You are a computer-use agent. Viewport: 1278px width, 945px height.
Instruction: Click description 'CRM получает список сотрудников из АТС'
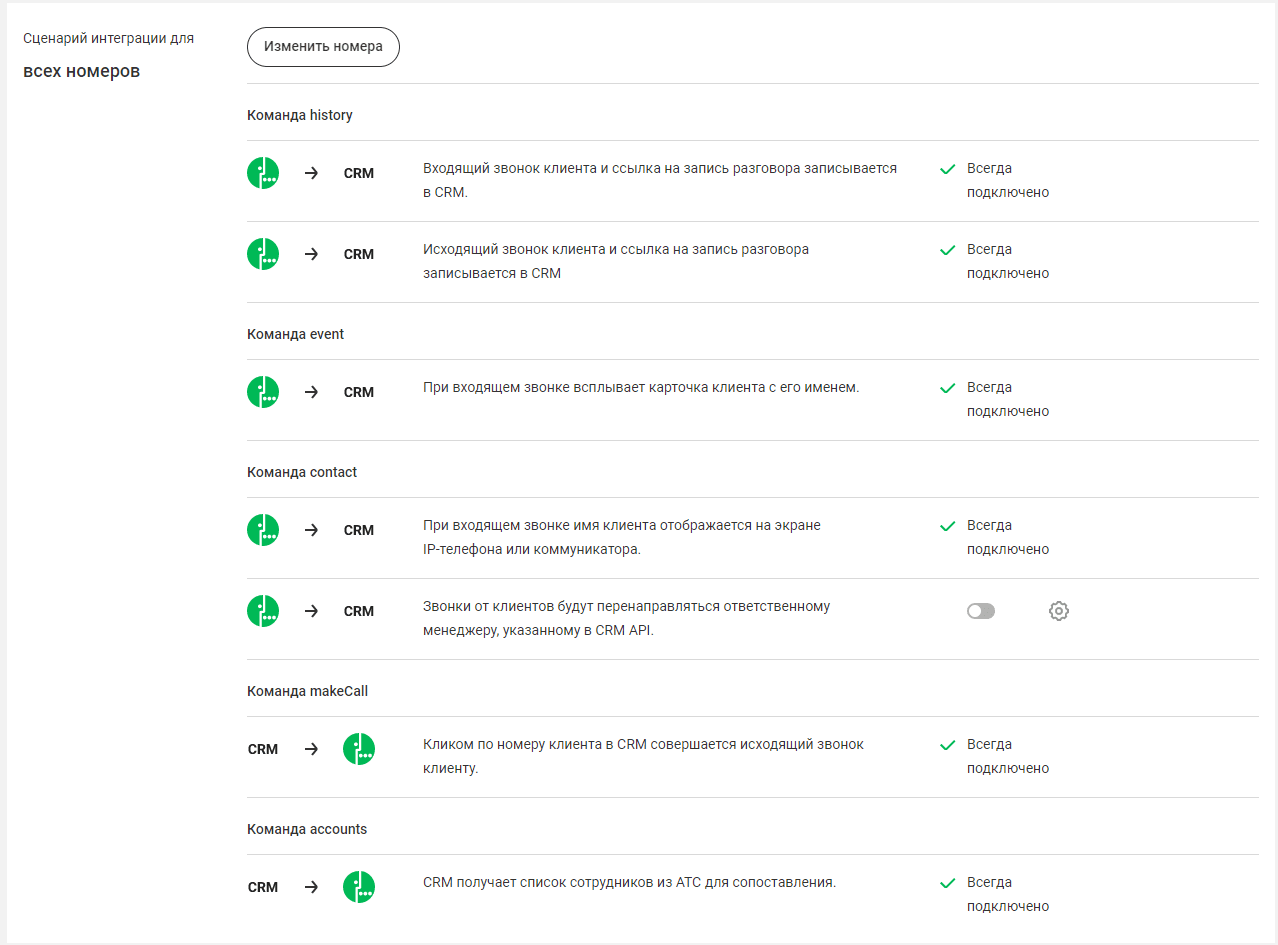[629, 883]
